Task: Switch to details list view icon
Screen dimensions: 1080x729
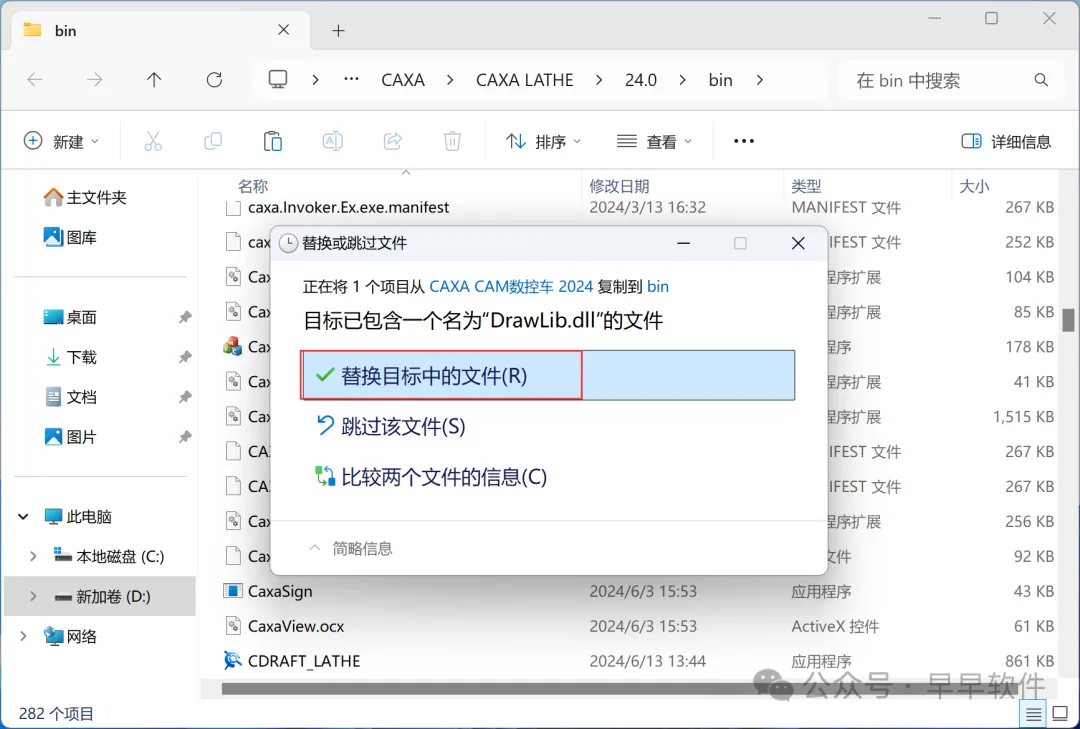Action: pos(1033,714)
